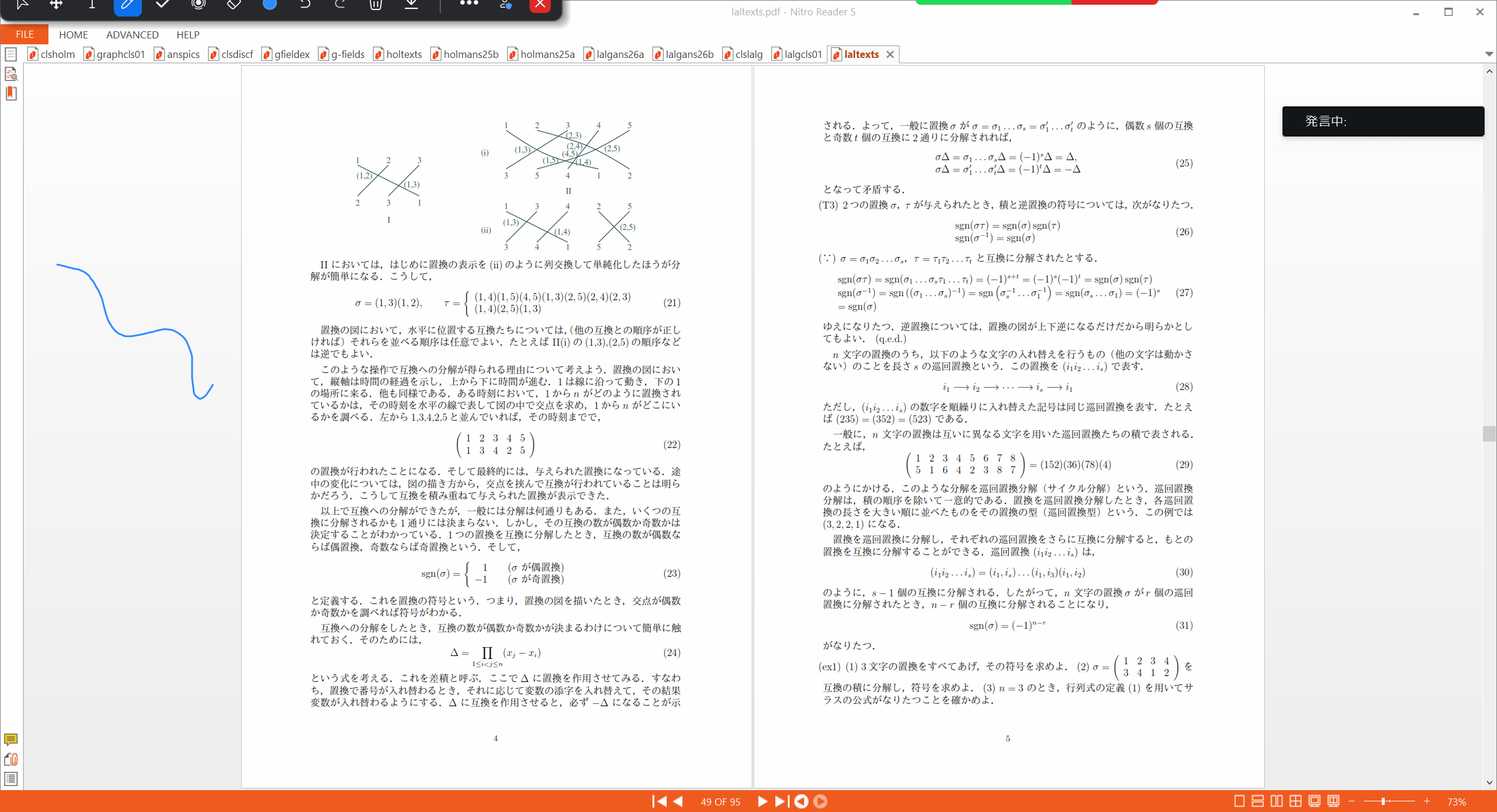1497x812 pixels.
Task: Click the scroll up arrow of document scrollbar
Action: click(1489, 72)
